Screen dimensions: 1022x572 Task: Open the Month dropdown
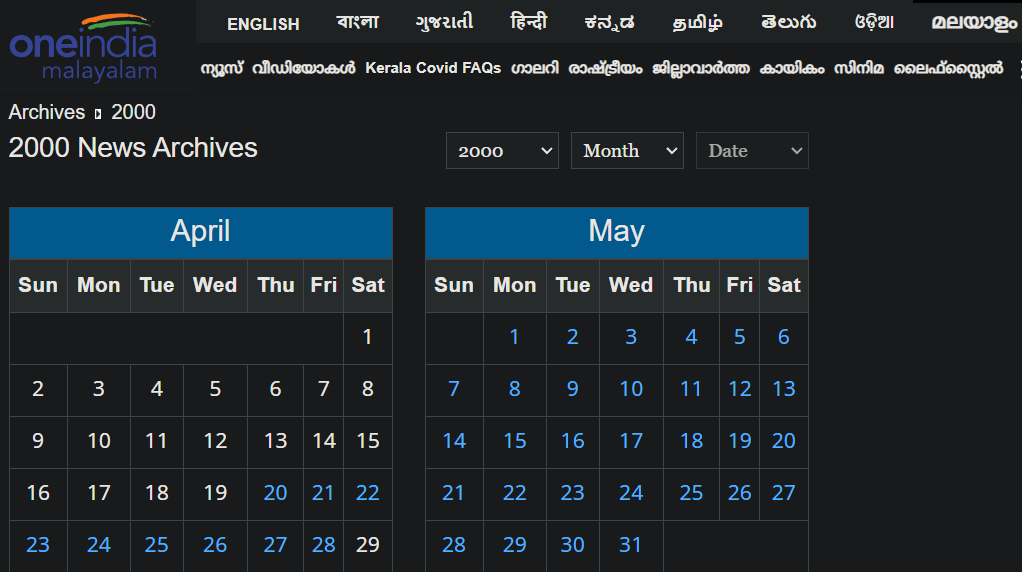(627, 150)
